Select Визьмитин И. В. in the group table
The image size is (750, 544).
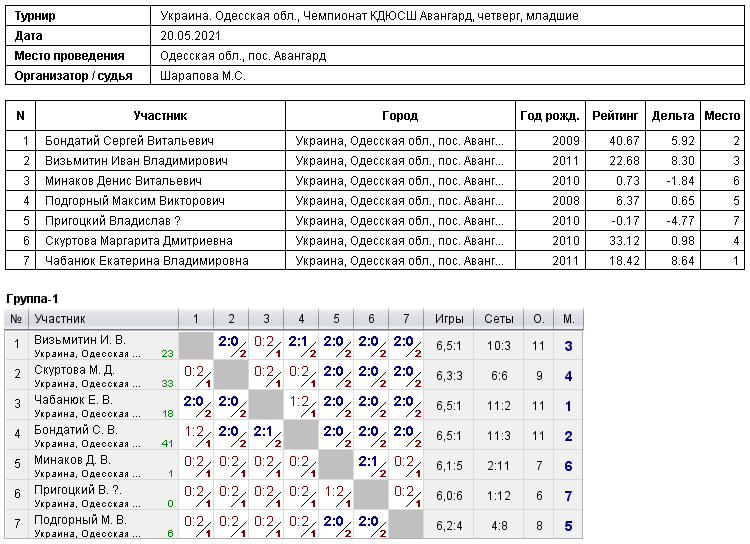[80, 340]
